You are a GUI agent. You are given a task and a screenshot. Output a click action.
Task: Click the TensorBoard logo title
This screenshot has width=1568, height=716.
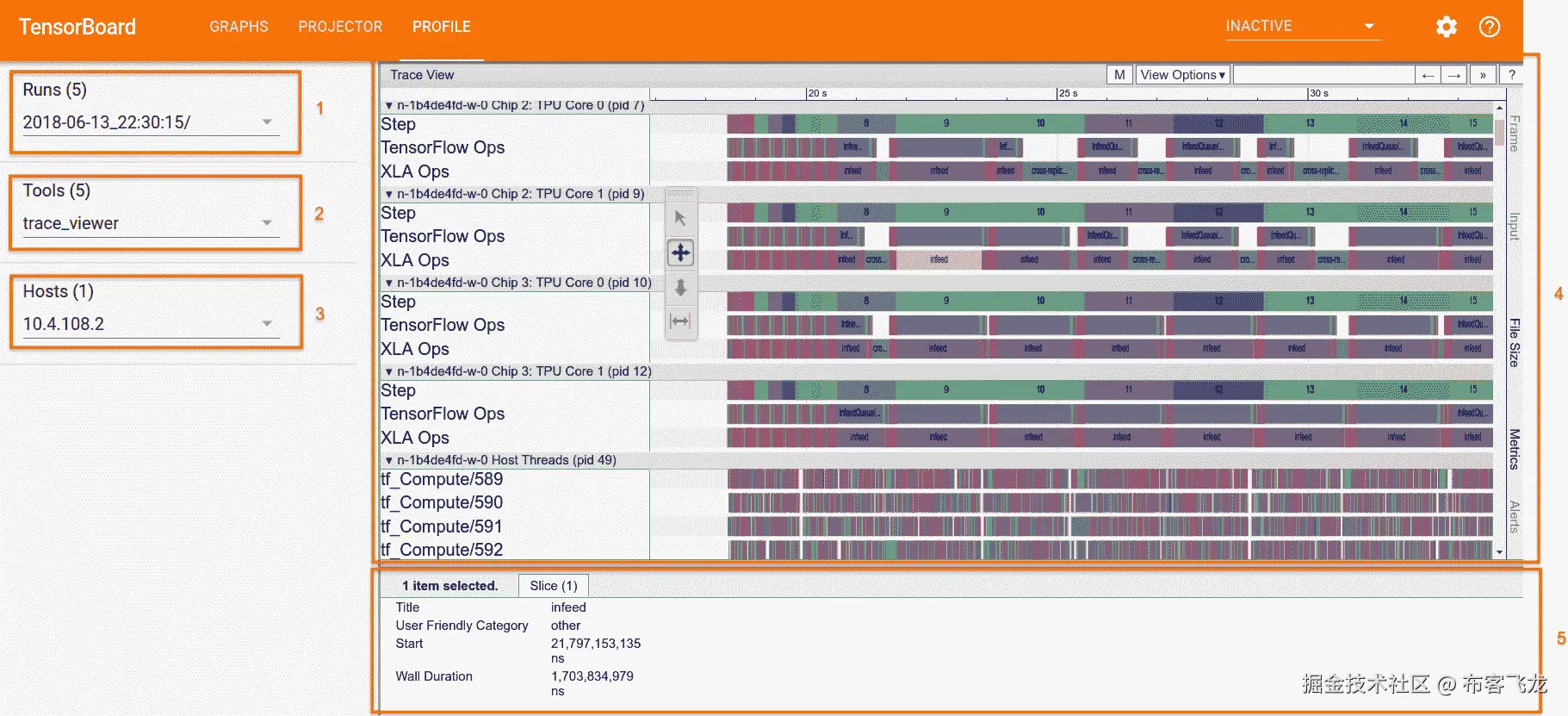pos(77,27)
